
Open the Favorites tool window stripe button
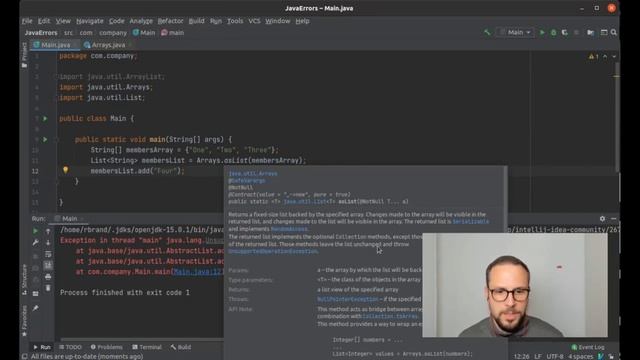[24, 321]
